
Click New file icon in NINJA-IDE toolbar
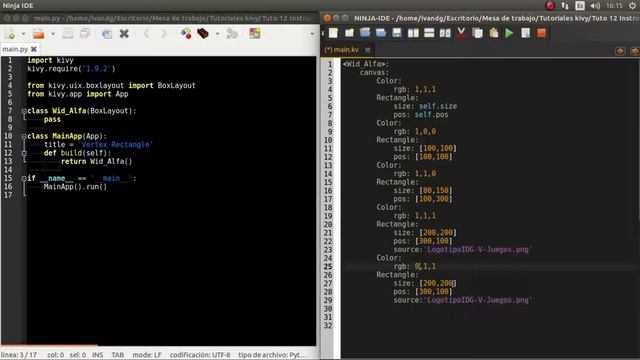333,33
